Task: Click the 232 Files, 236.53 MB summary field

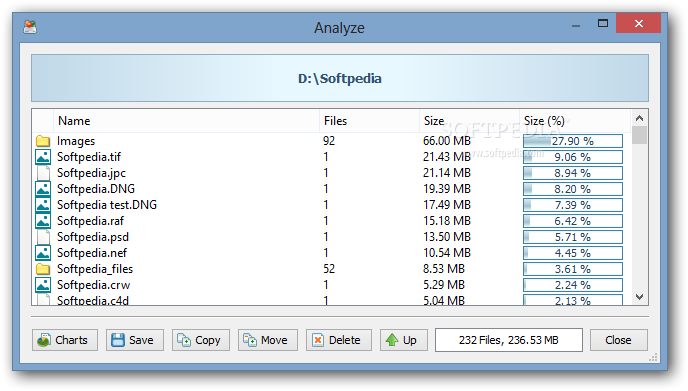Action: (x=509, y=340)
